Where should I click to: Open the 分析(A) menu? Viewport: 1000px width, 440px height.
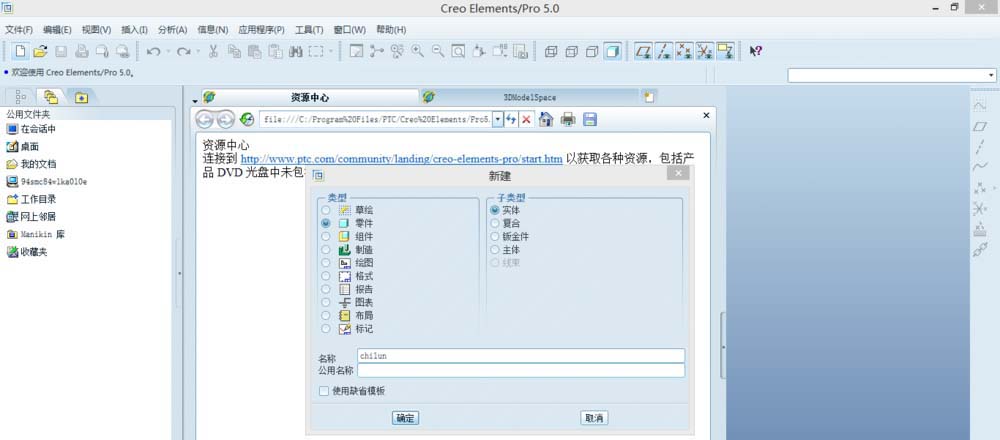tap(173, 29)
